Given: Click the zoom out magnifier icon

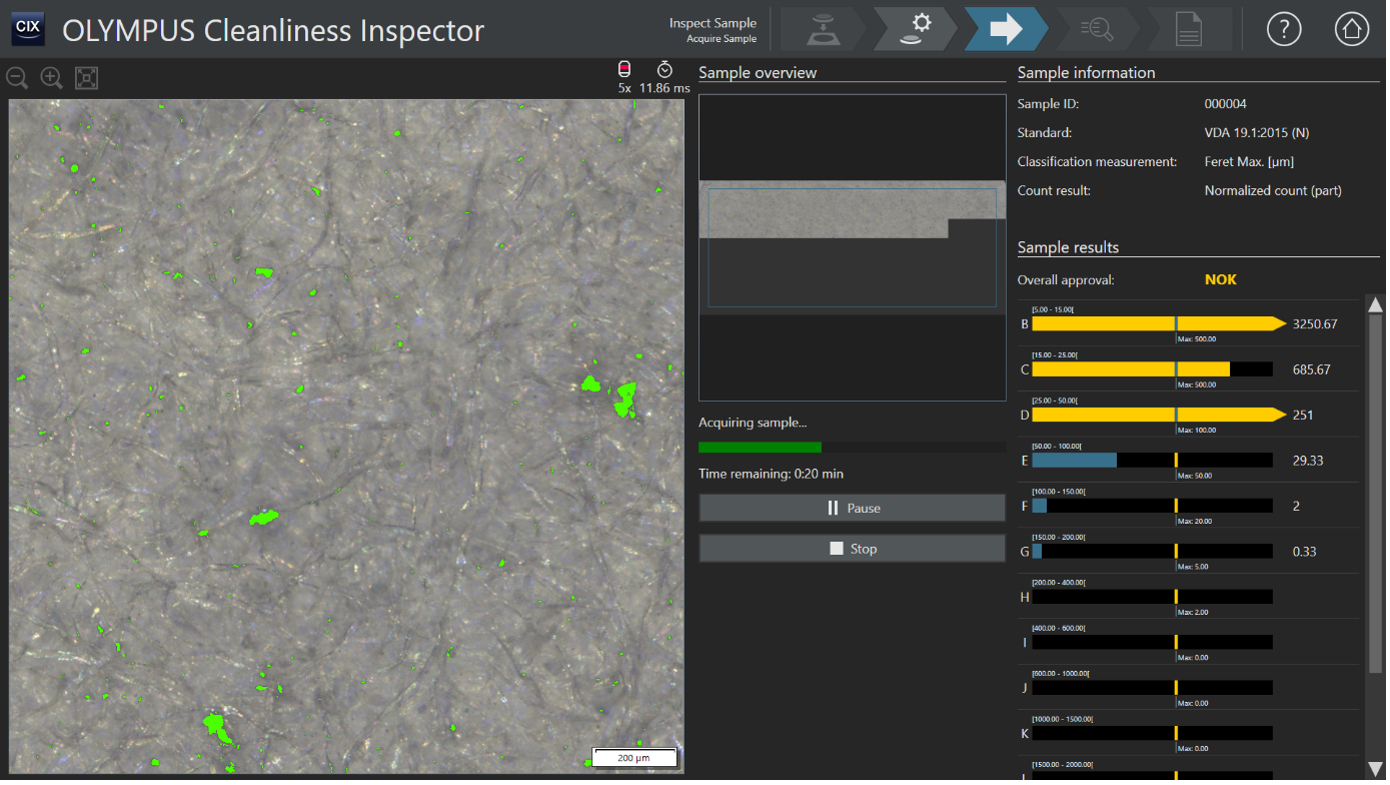Looking at the screenshot, I should click(17, 78).
